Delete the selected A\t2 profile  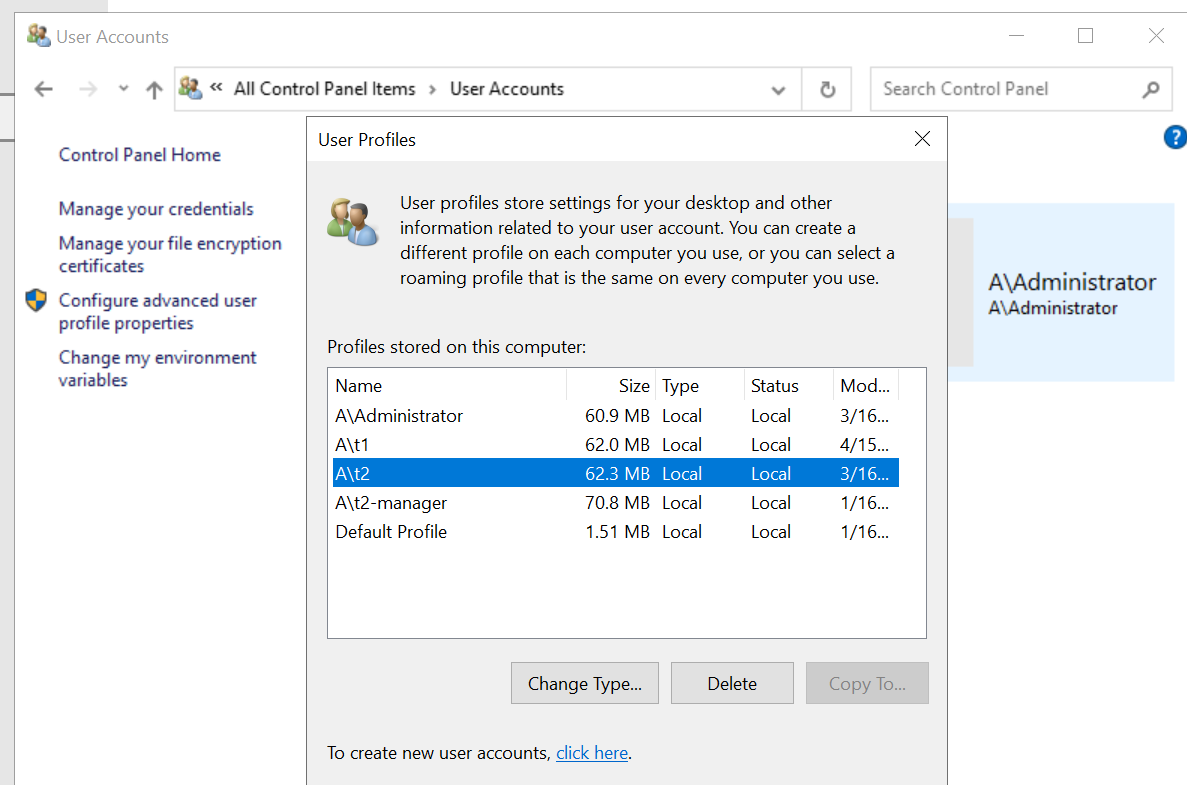coord(732,683)
